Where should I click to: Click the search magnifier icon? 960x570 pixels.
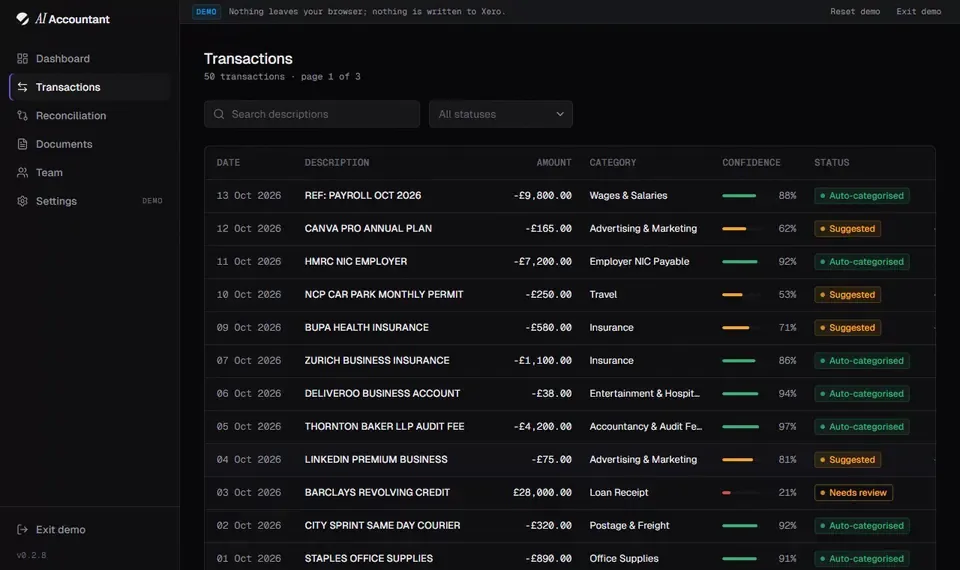point(219,114)
